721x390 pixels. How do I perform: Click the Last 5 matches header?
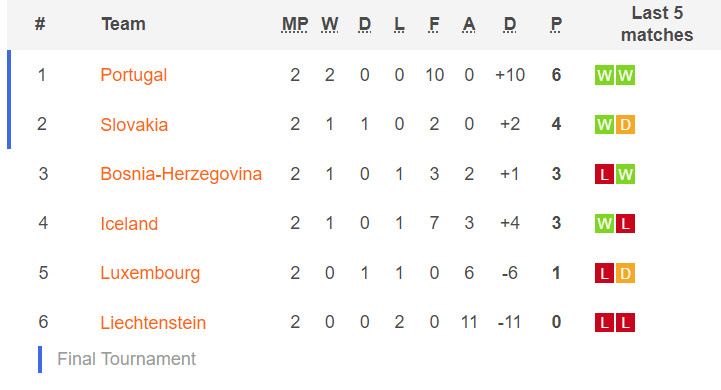(x=657, y=24)
